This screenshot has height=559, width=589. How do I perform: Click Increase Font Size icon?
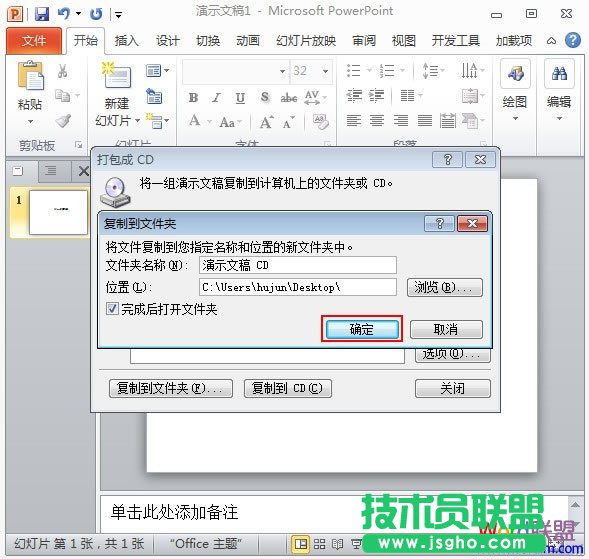tap(266, 122)
